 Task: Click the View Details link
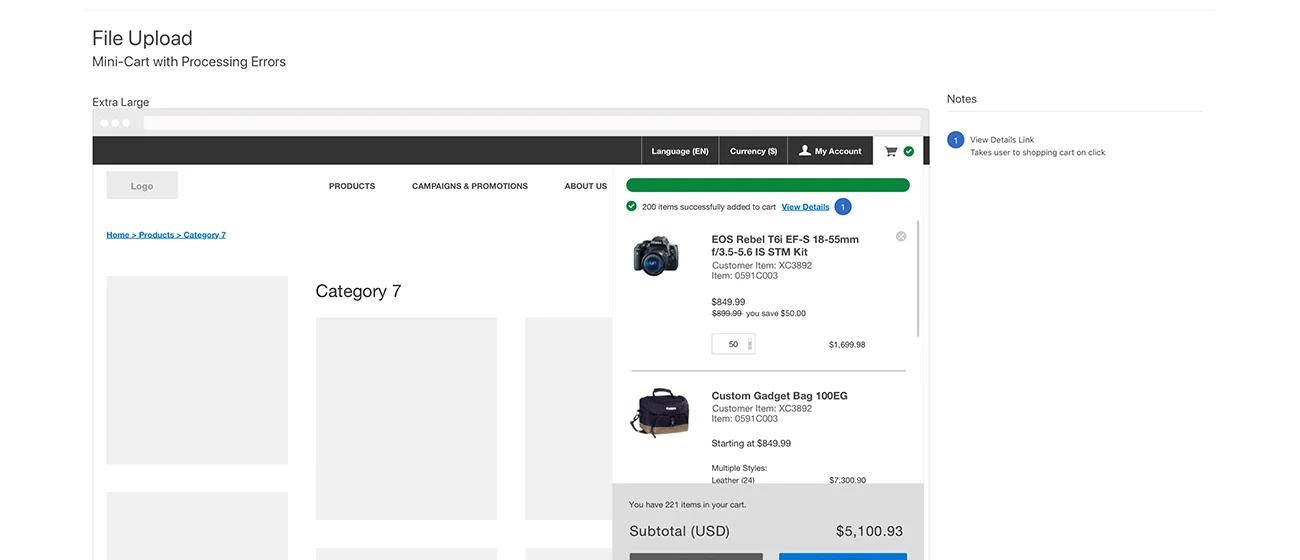click(x=806, y=207)
